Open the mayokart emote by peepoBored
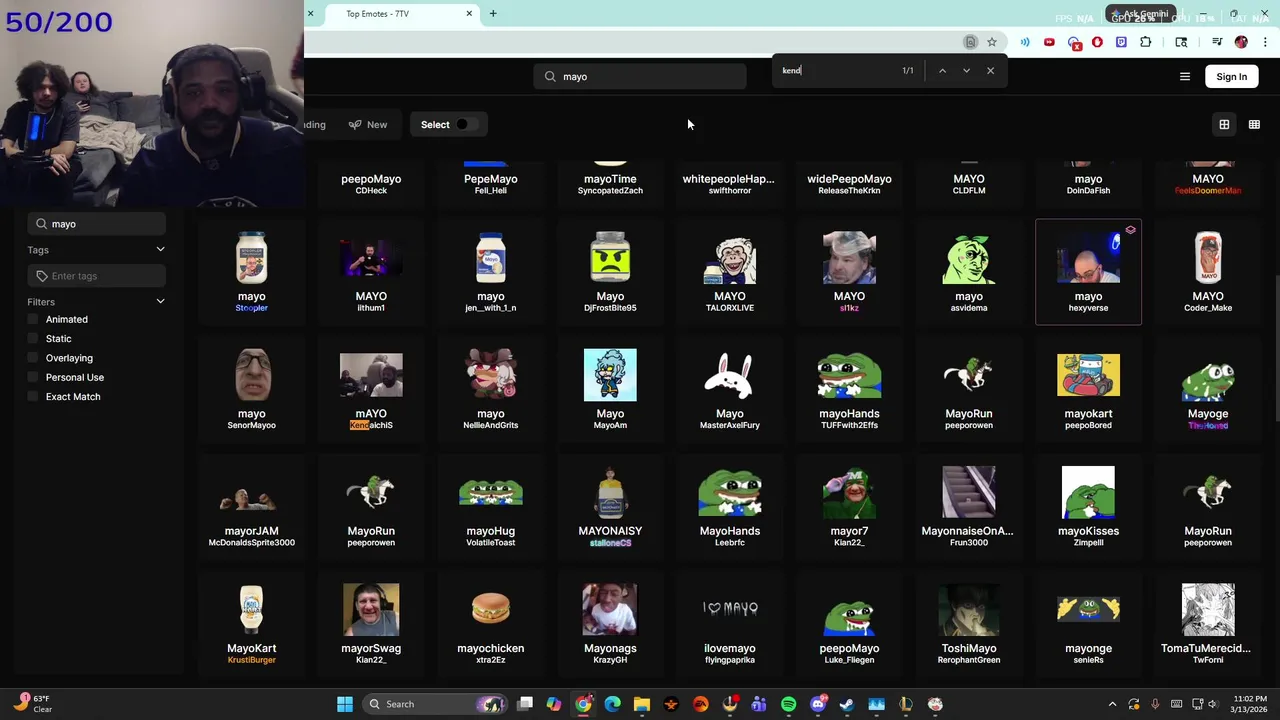Image resolution: width=1280 pixels, height=720 pixels. (1088, 389)
